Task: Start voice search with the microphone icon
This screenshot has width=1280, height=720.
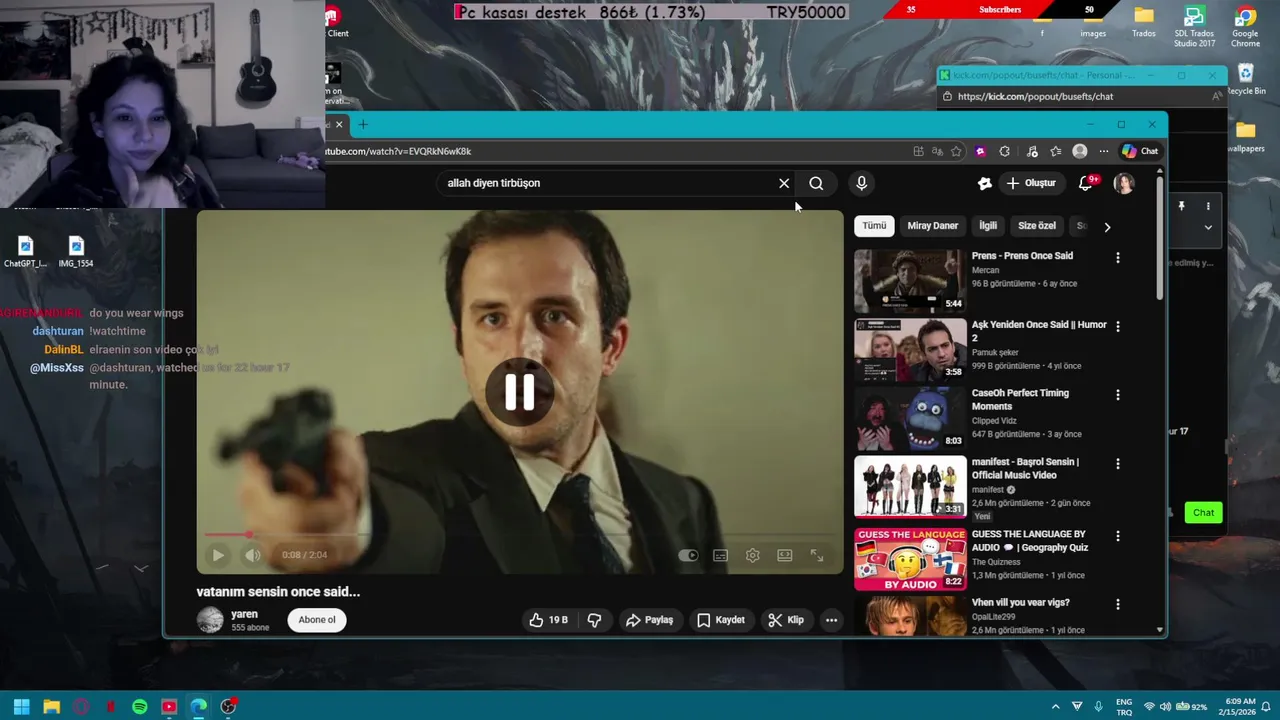Action: click(x=861, y=183)
